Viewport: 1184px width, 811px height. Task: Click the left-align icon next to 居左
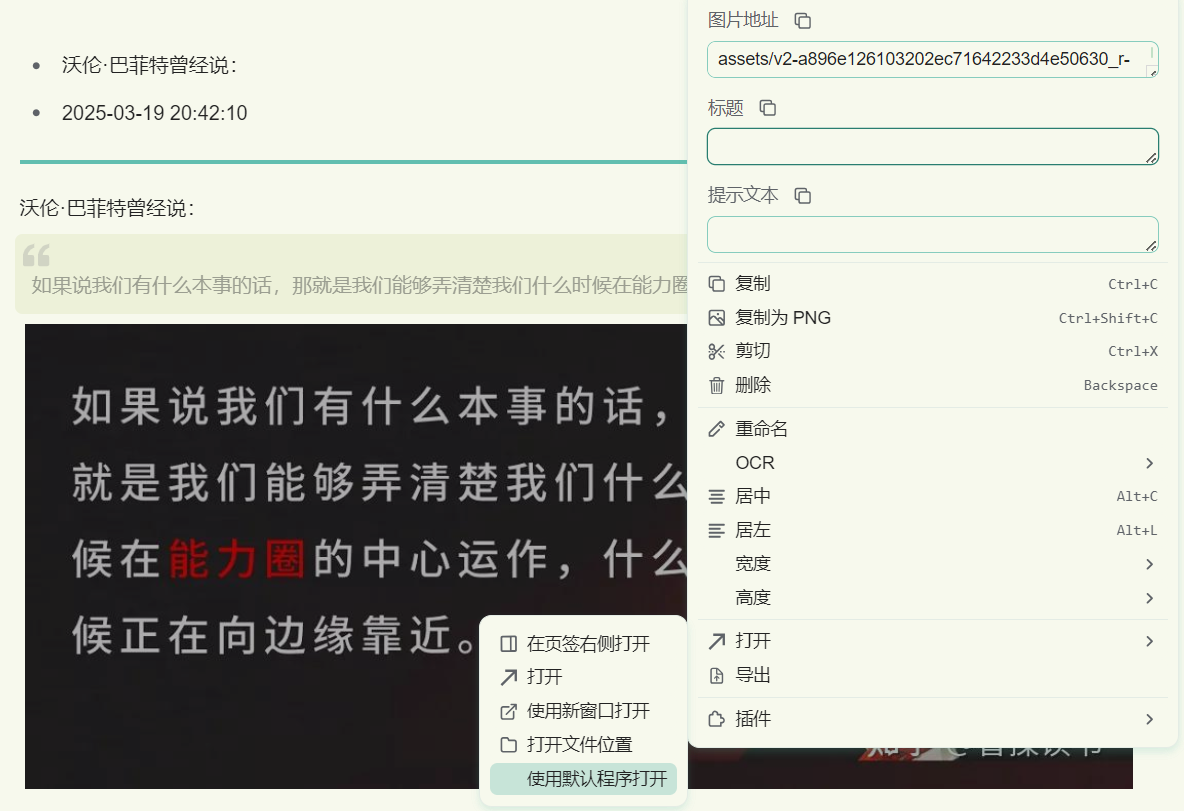point(717,530)
